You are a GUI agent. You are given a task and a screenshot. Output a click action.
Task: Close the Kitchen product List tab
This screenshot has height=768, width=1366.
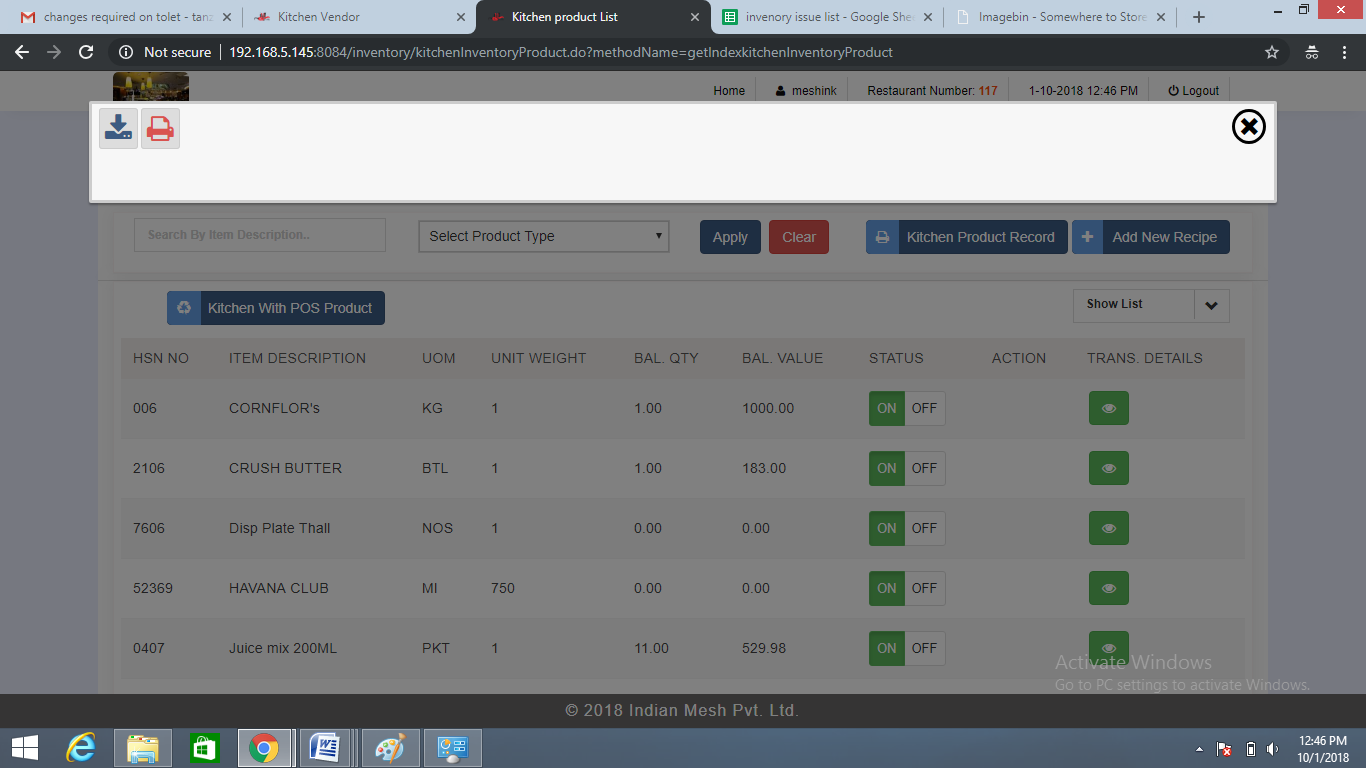694,18
